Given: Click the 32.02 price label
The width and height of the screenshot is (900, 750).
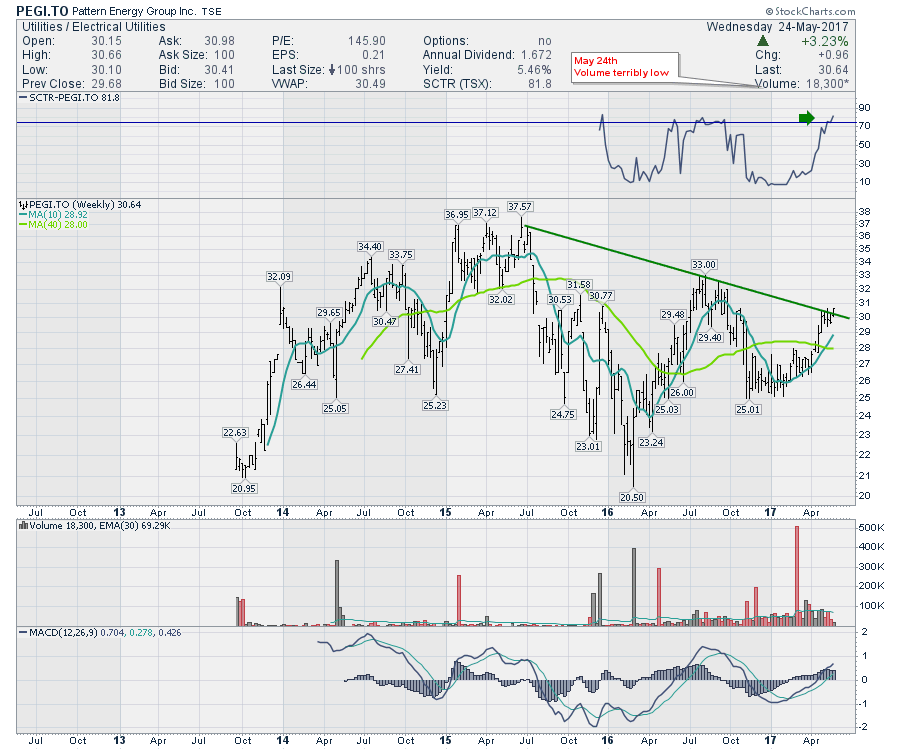Looking at the screenshot, I should (501, 300).
